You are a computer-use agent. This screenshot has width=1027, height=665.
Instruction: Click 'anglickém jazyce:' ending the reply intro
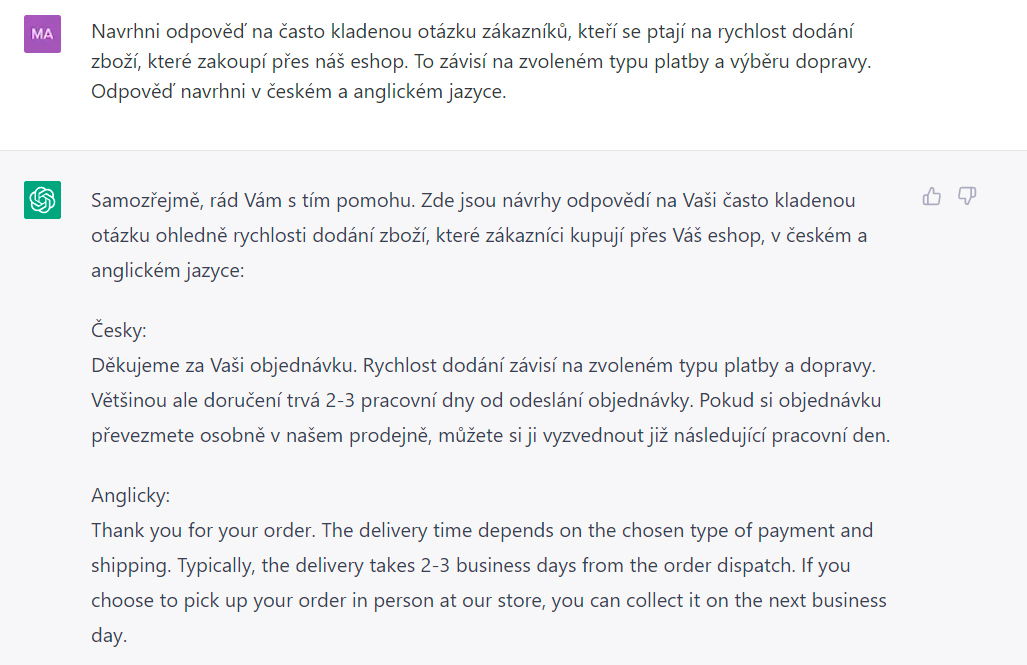point(168,271)
